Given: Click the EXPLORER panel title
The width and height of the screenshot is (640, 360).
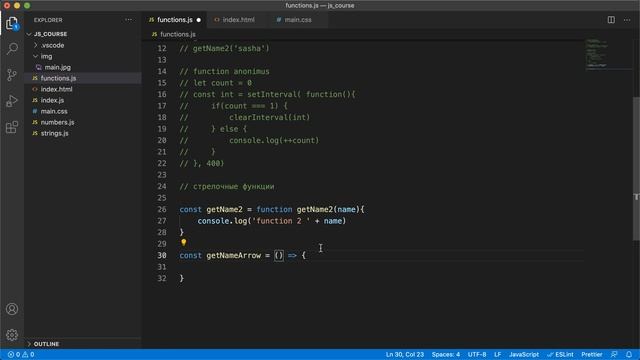Looking at the screenshot, I should [48, 20].
